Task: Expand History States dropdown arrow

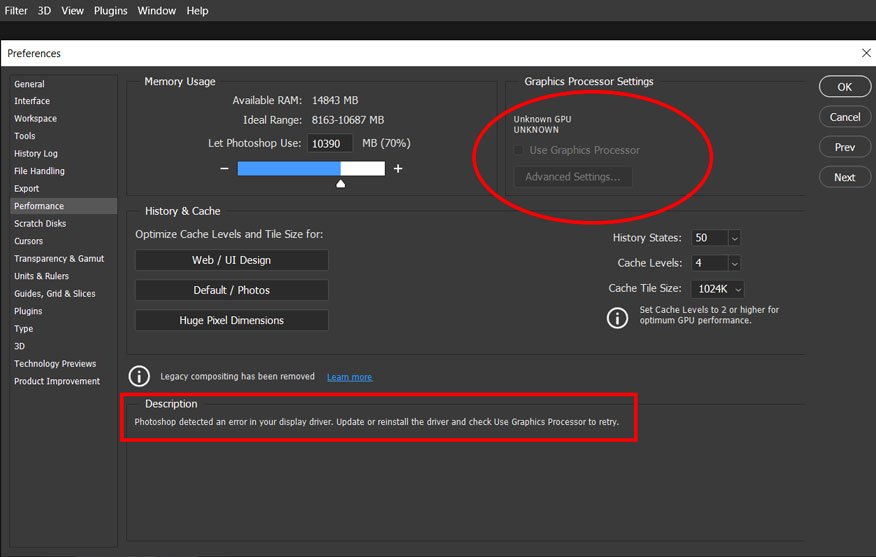Action: (x=735, y=238)
